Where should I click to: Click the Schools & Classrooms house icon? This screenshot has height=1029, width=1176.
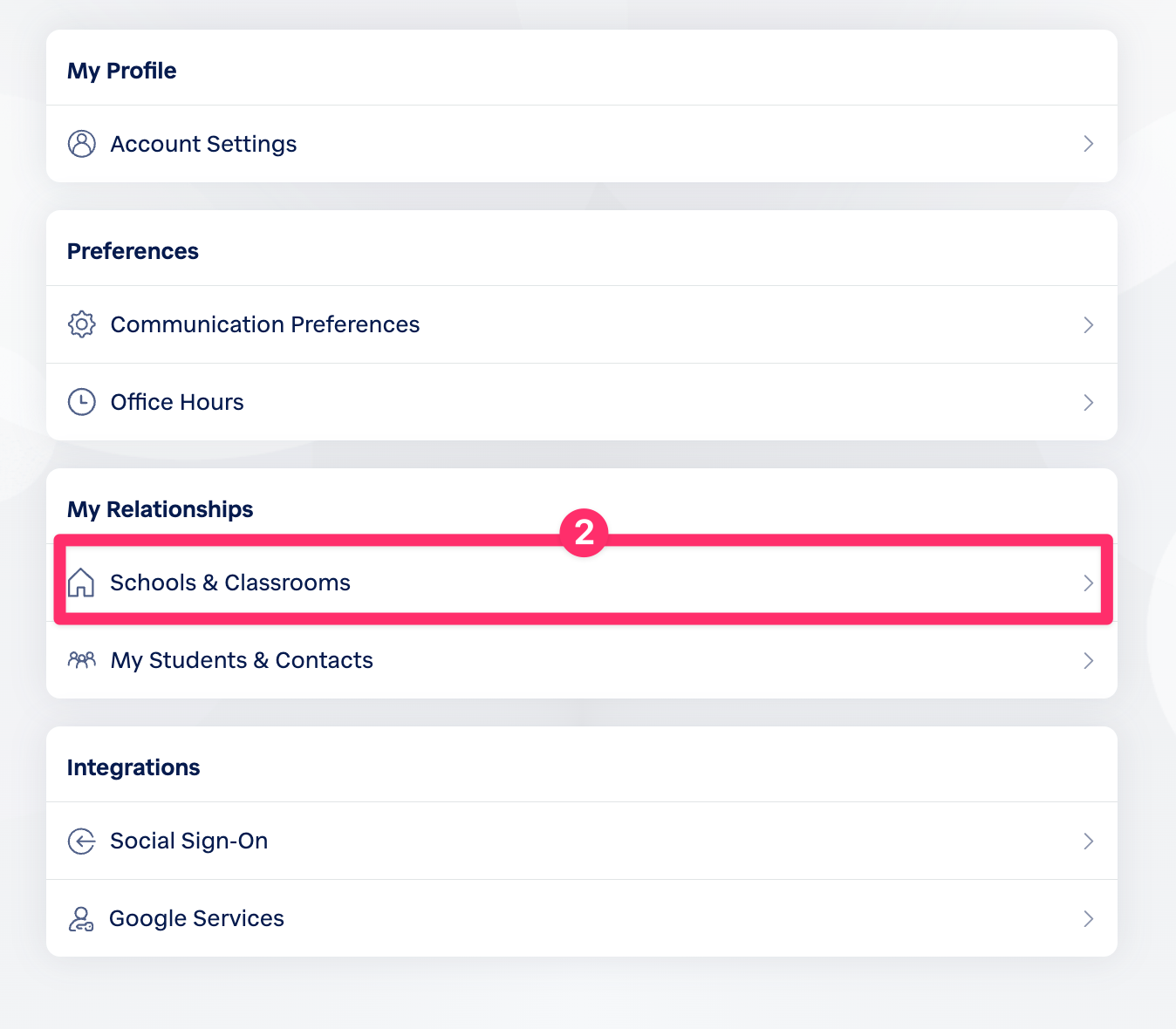[81, 583]
